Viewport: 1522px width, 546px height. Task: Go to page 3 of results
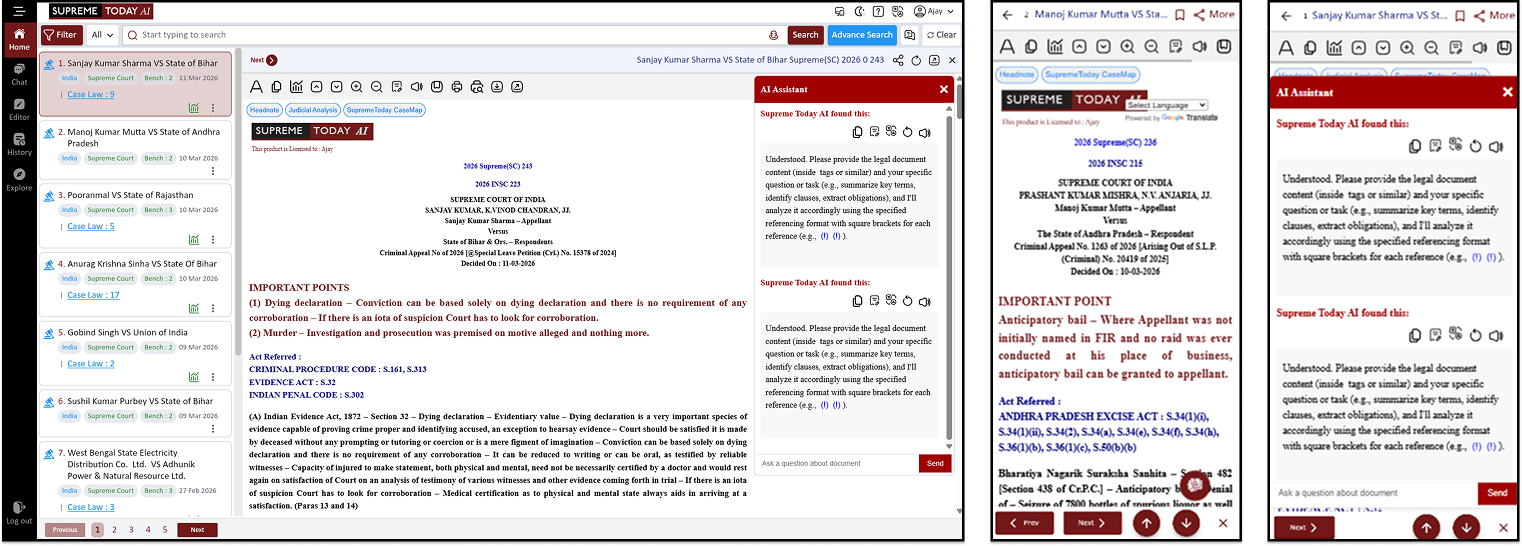click(x=131, y=530)
